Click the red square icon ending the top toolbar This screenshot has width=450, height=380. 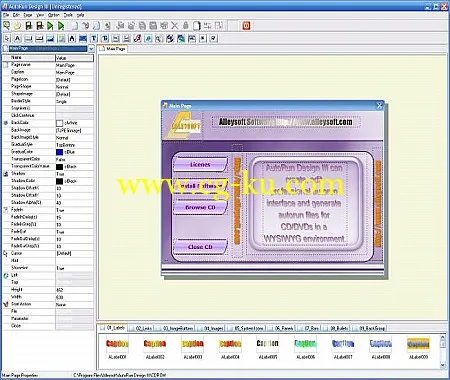(246, 26)
